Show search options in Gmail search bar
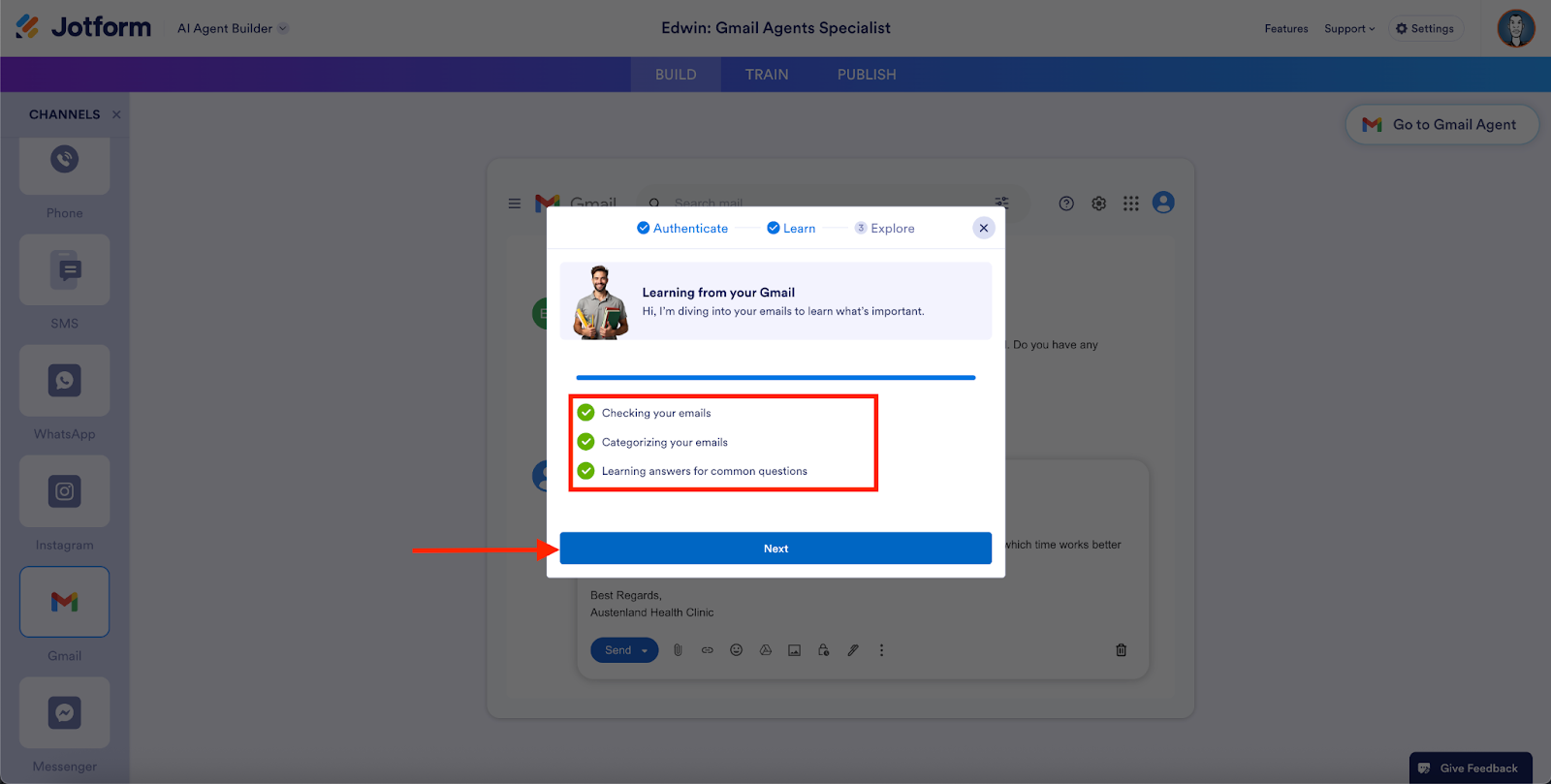This screenshot has height=784, width=1551. 1001,203
